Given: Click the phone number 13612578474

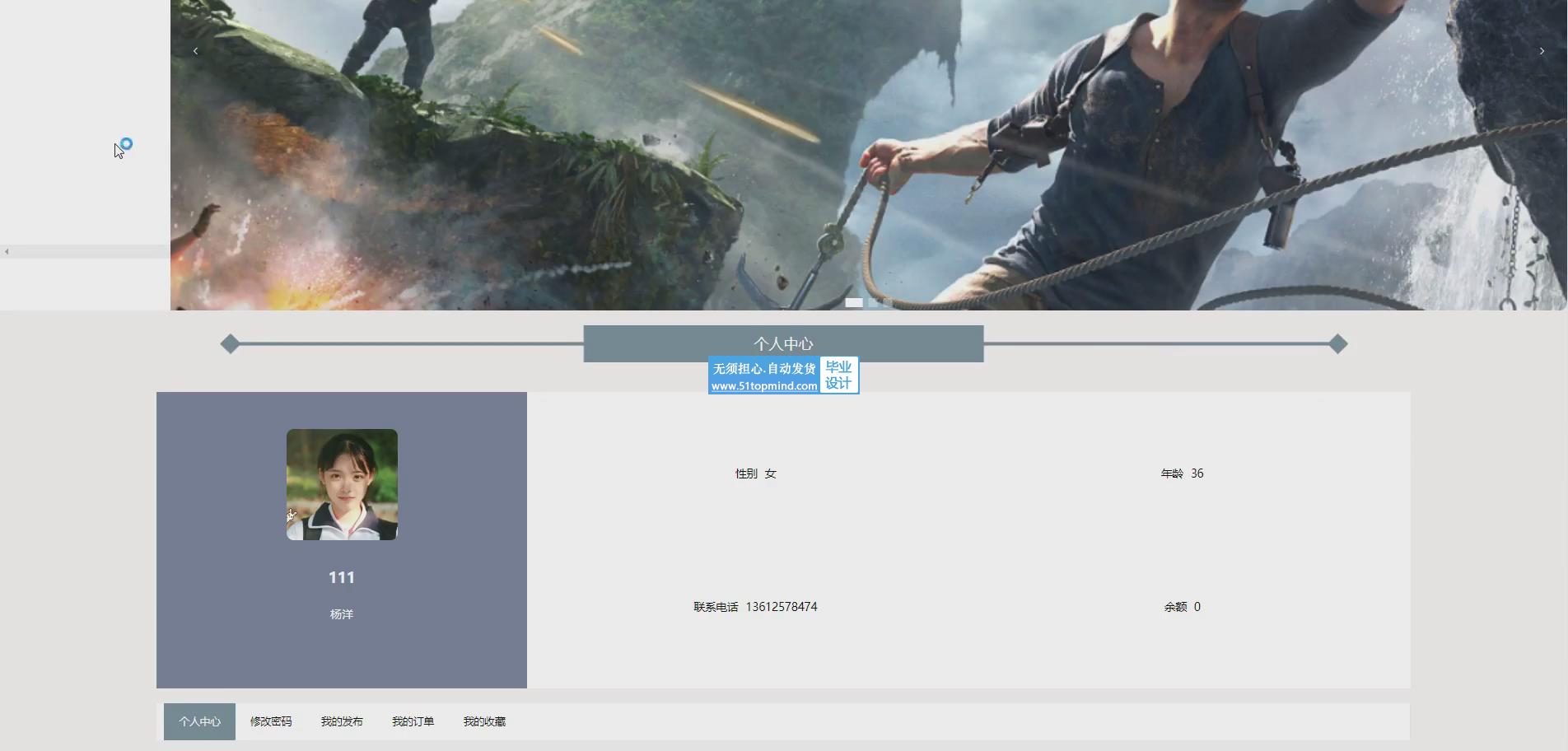Looking at the screenshot, I should click(782, 607).
